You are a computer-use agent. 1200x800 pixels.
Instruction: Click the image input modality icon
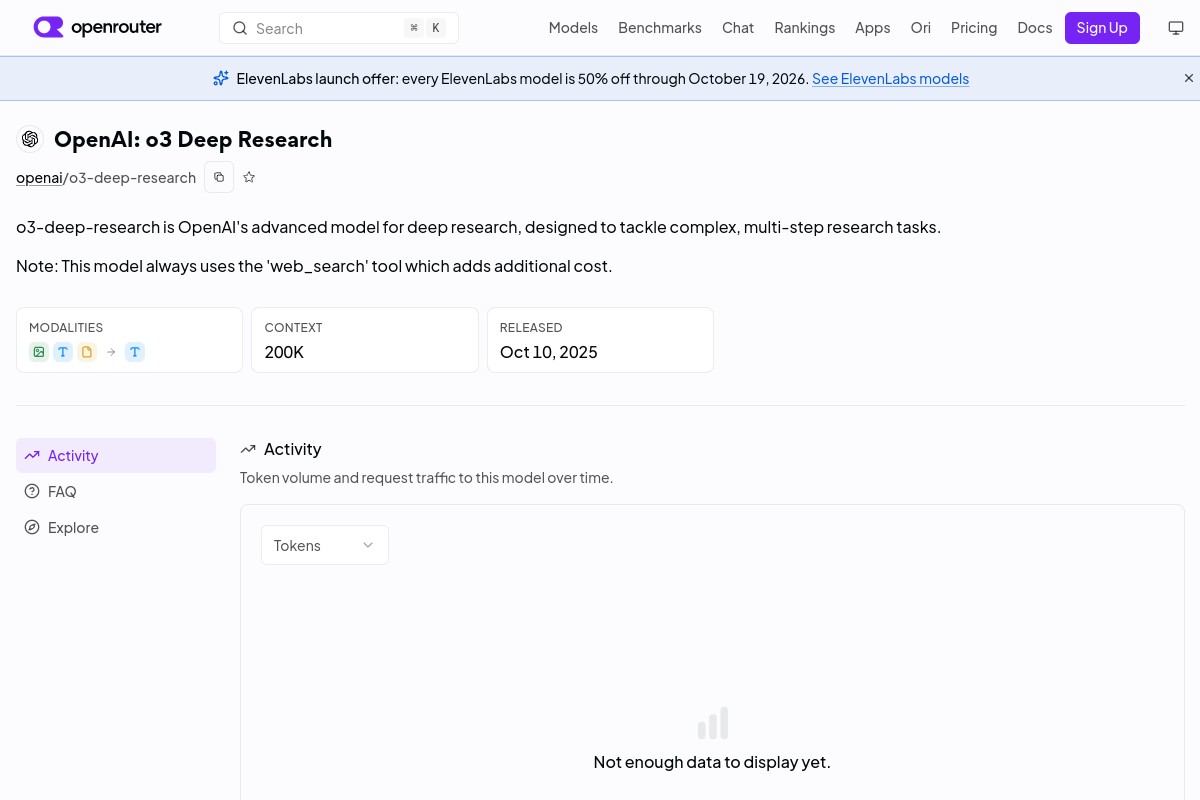click(x=39, y=352)
